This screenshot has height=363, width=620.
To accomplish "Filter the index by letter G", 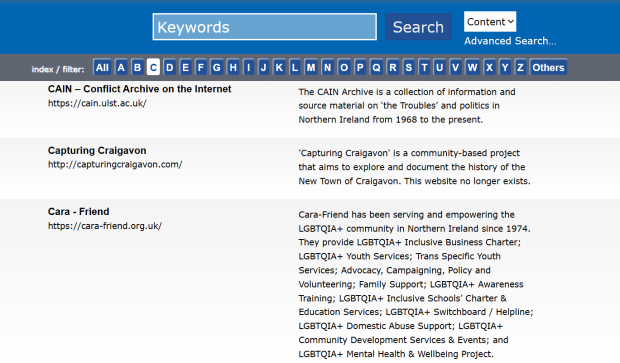I will pyautogui.click(x=217, y=67).
